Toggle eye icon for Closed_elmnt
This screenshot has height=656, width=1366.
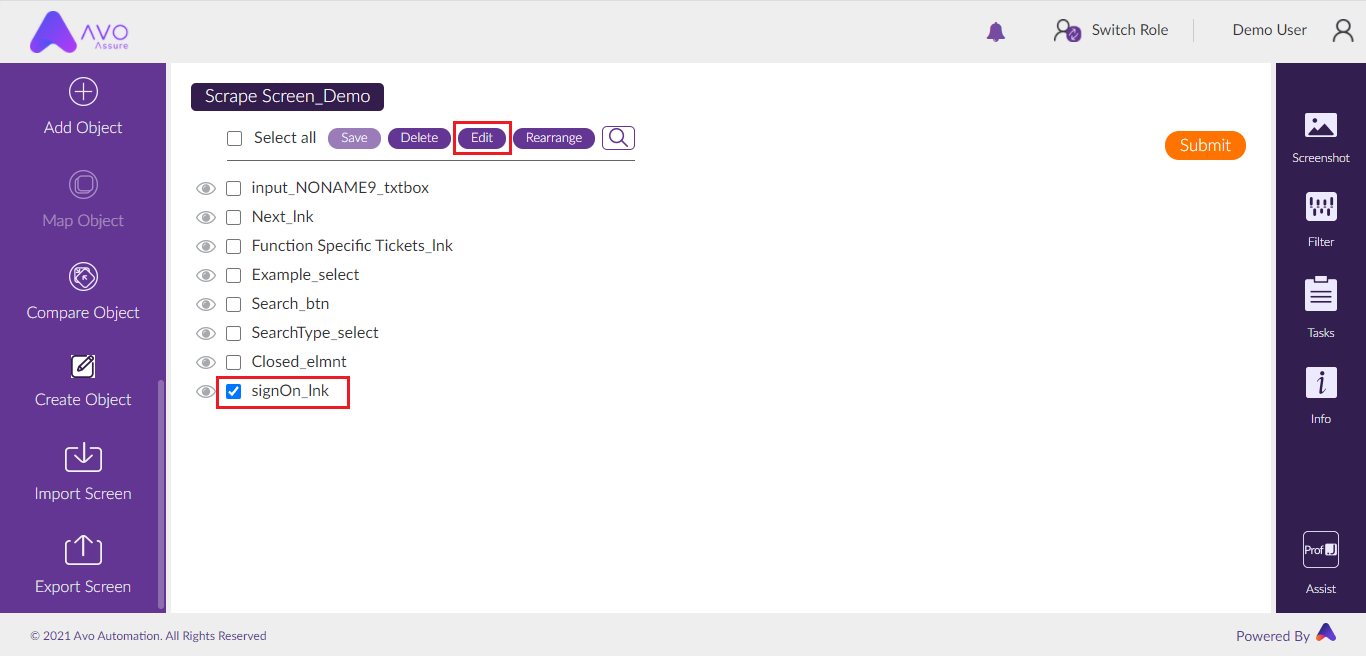click(206, 362)
